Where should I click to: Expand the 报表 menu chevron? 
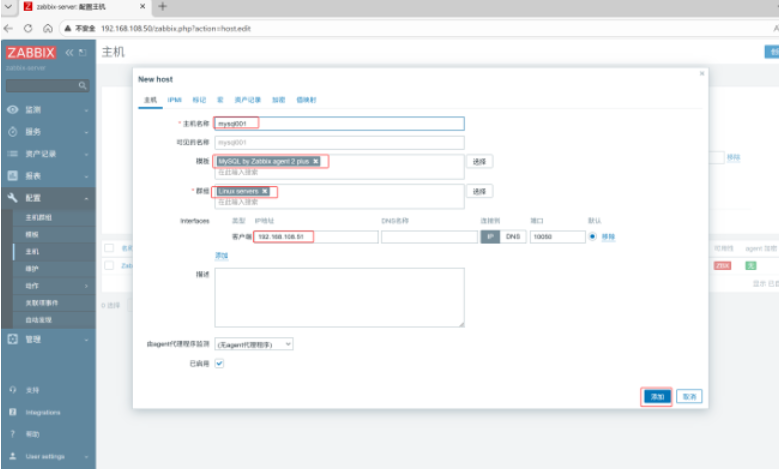86,176
